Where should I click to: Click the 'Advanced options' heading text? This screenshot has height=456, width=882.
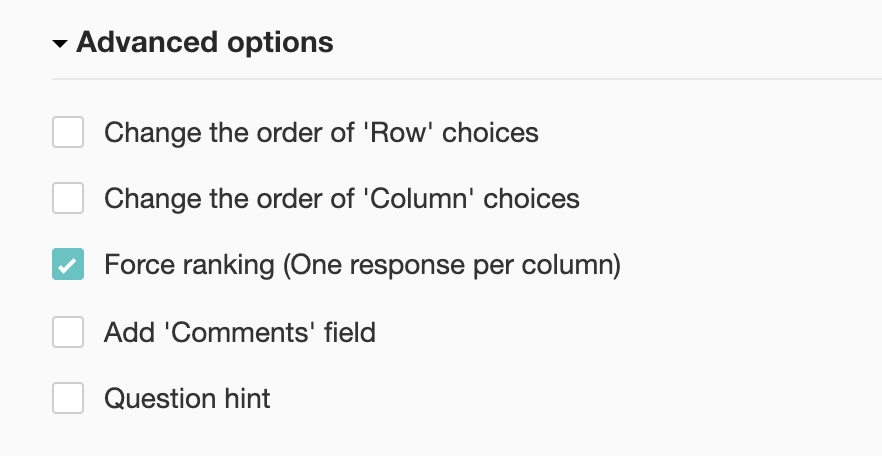pos(204,43)
